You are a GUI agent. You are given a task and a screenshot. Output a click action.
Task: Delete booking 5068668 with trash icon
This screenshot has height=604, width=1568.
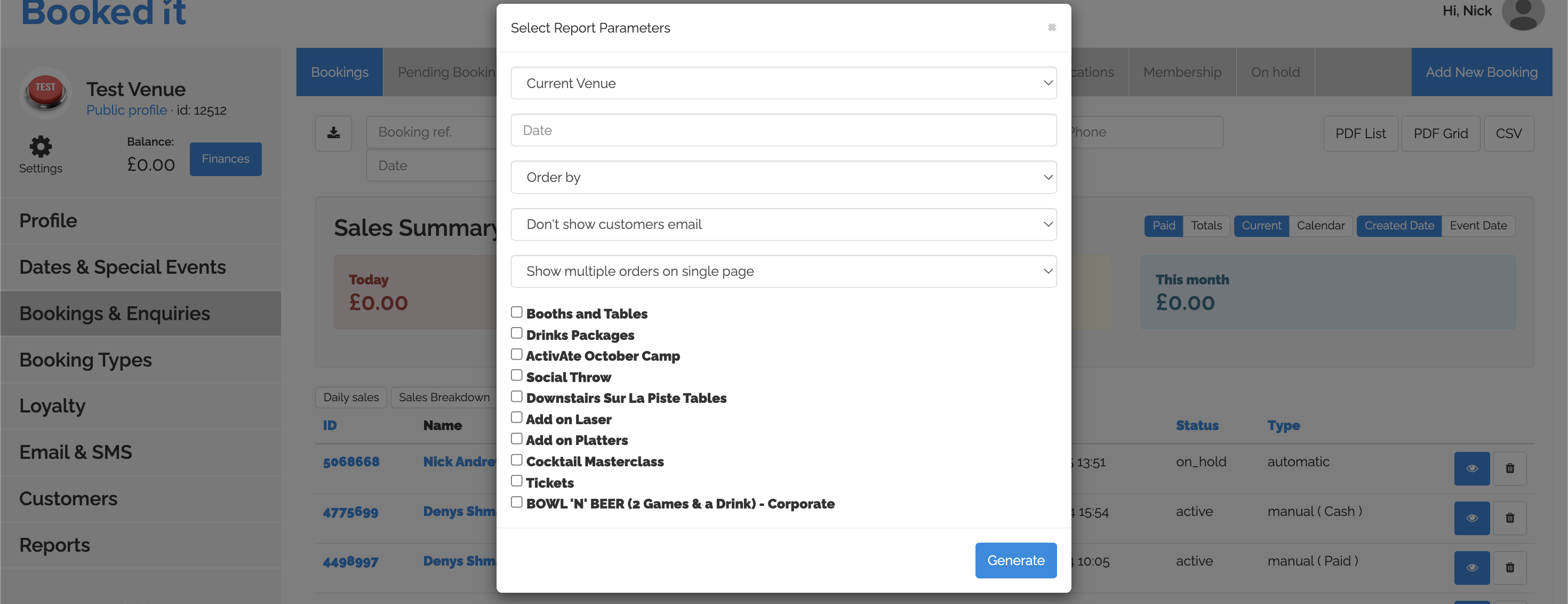coord(1509,468)
